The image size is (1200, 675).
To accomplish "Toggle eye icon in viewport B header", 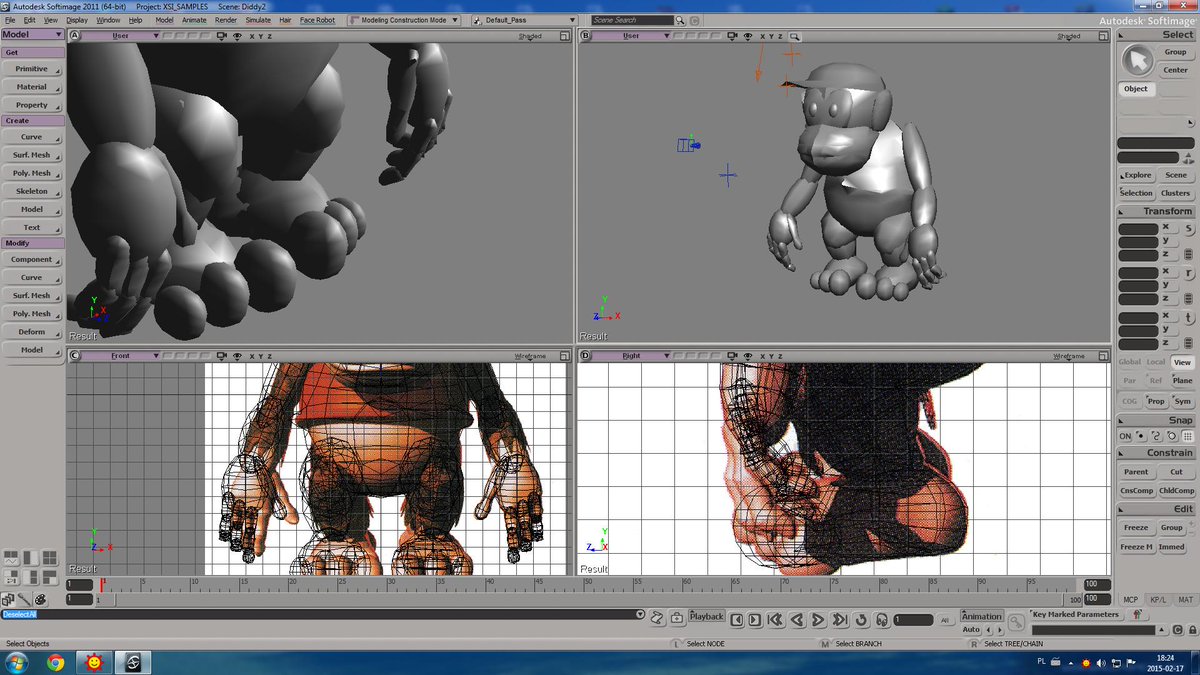I will (748, 36).
